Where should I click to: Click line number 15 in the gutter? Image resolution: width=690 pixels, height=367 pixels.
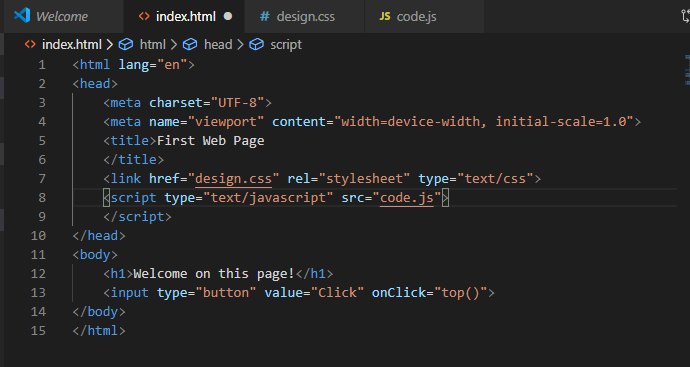[x=38, y=330]
